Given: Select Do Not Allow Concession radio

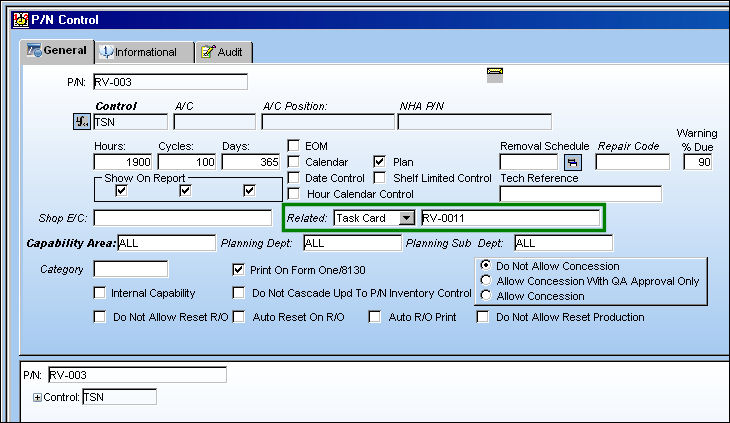Looking at the screenshot, I should point(486,265).
